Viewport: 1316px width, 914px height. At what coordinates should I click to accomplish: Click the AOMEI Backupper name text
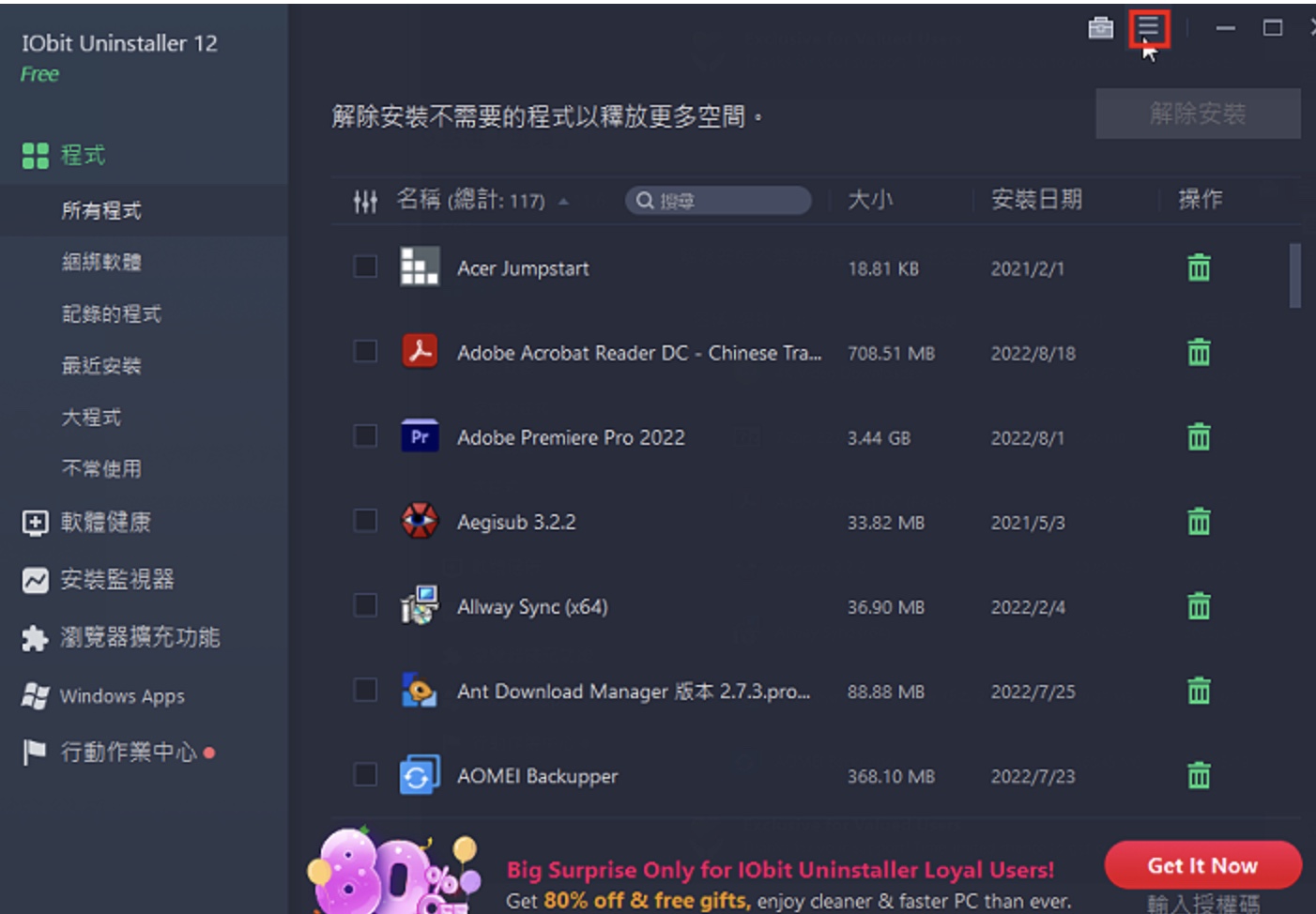537,776
